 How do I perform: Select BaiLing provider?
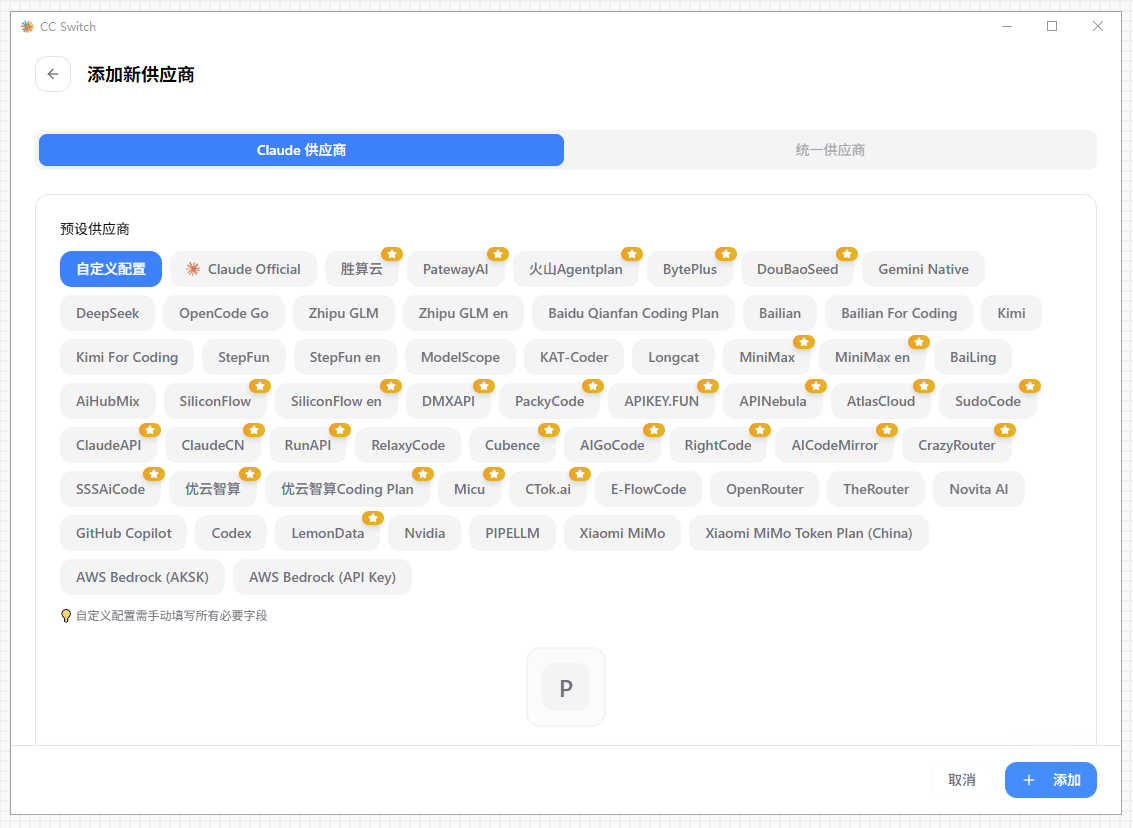pyautogui.click(x=973, y=357)
